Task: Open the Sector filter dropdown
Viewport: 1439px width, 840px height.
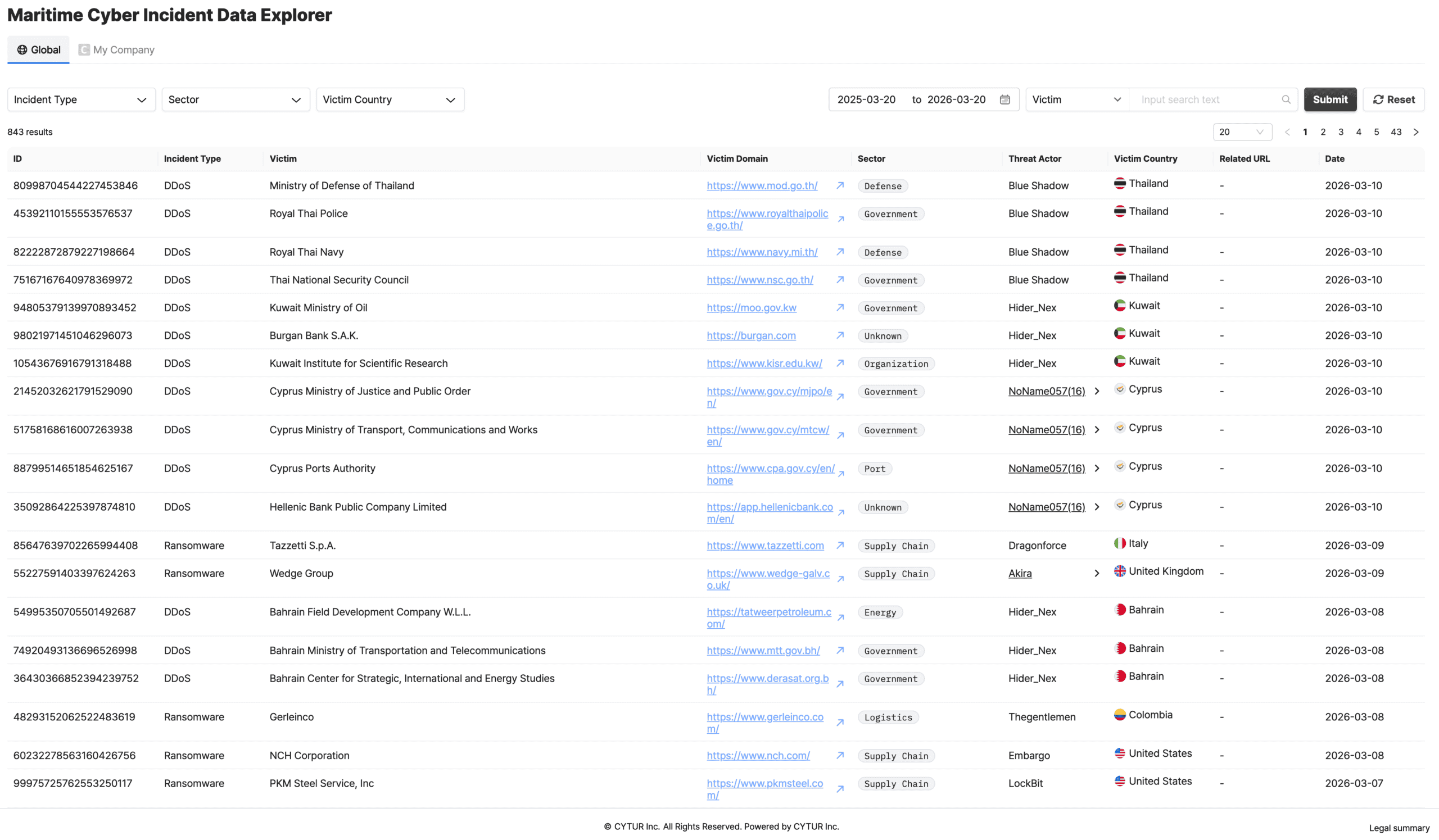Action: 236,100
